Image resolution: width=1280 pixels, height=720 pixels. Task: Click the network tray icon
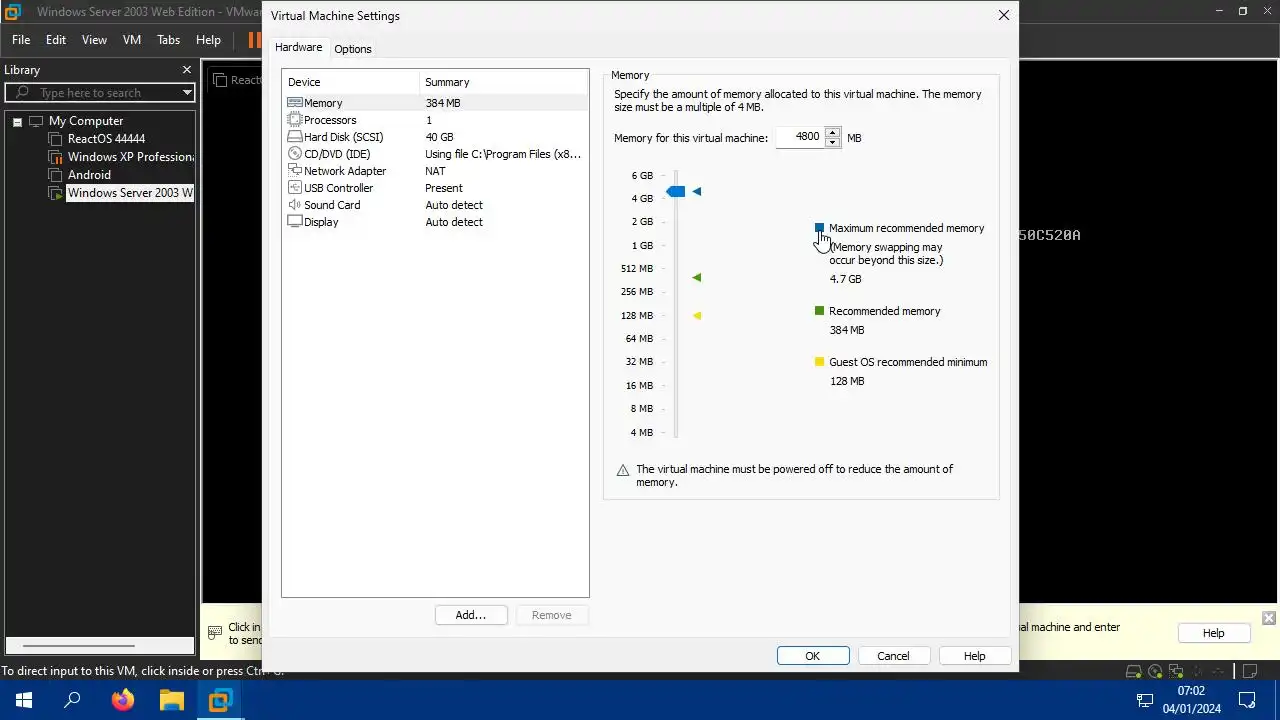pos(1145,700)
